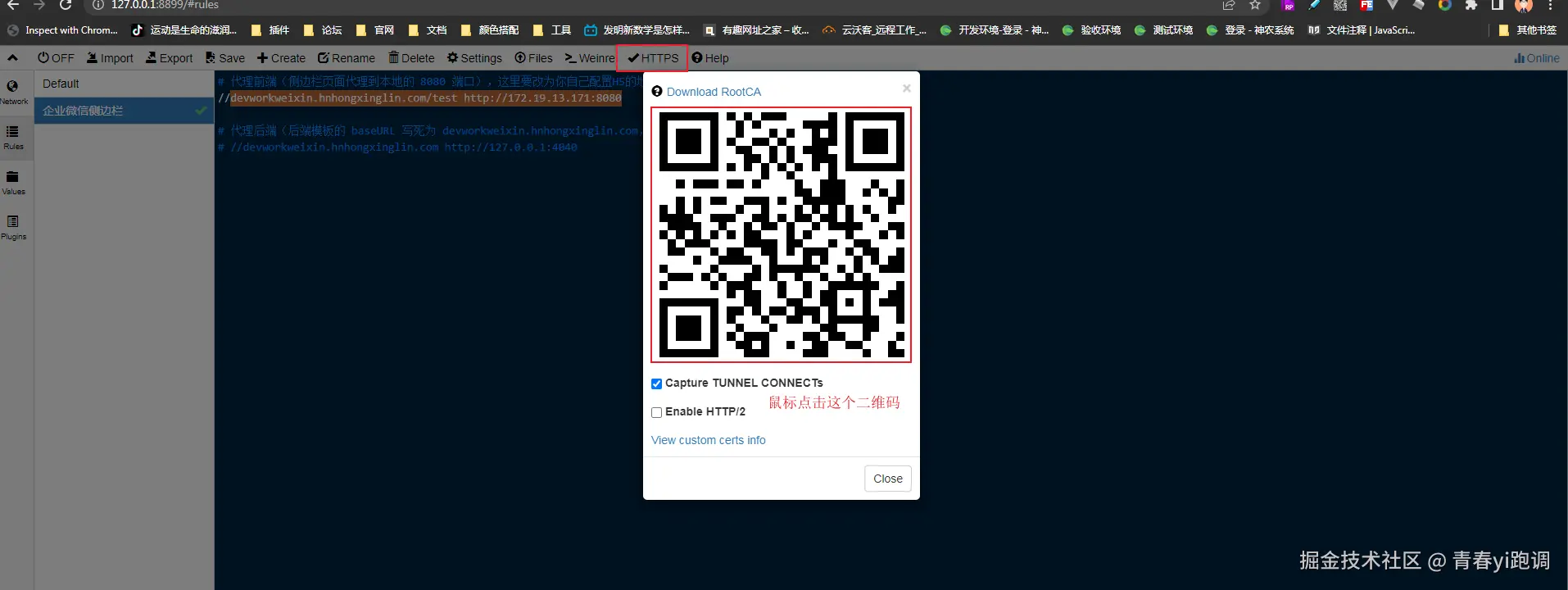Viewport: 1568px width, 590px height.
Task: Open the 开发环境-登录 bookmark
Action: tap(995, 30)
